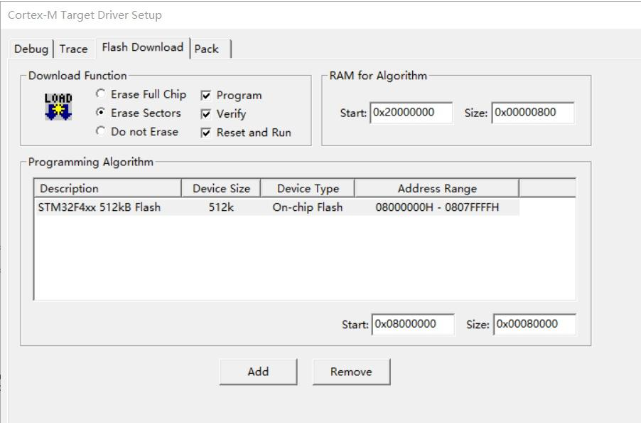Click the Programming Algorithm Size field
Screen dimensions: 641x423
click(534, 325)
